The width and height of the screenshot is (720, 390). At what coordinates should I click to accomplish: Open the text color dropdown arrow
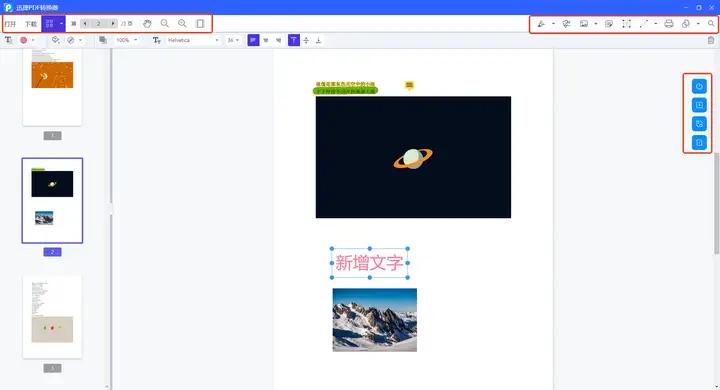[x=33, y=40]
